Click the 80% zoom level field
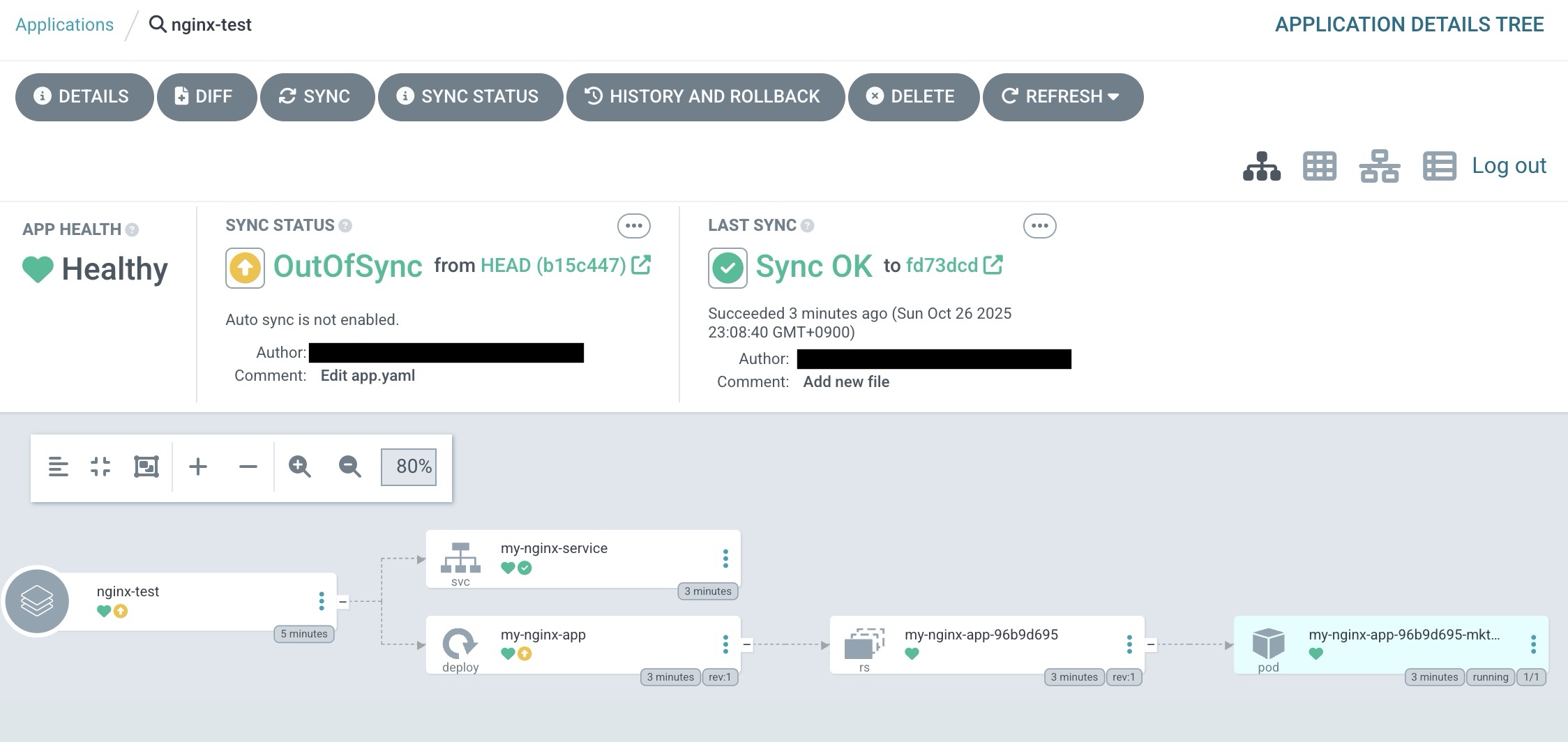1568x742 pixels. (x=409, y=467)
